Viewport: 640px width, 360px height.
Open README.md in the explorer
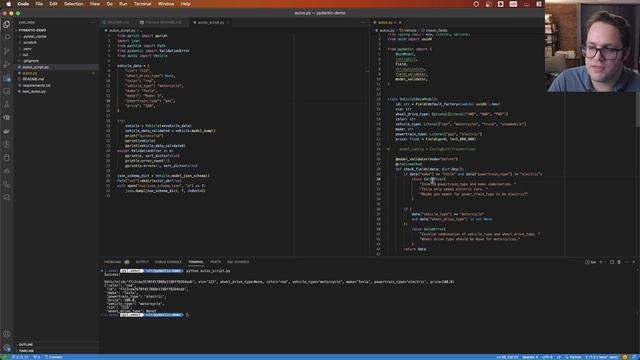click(33, 79)
